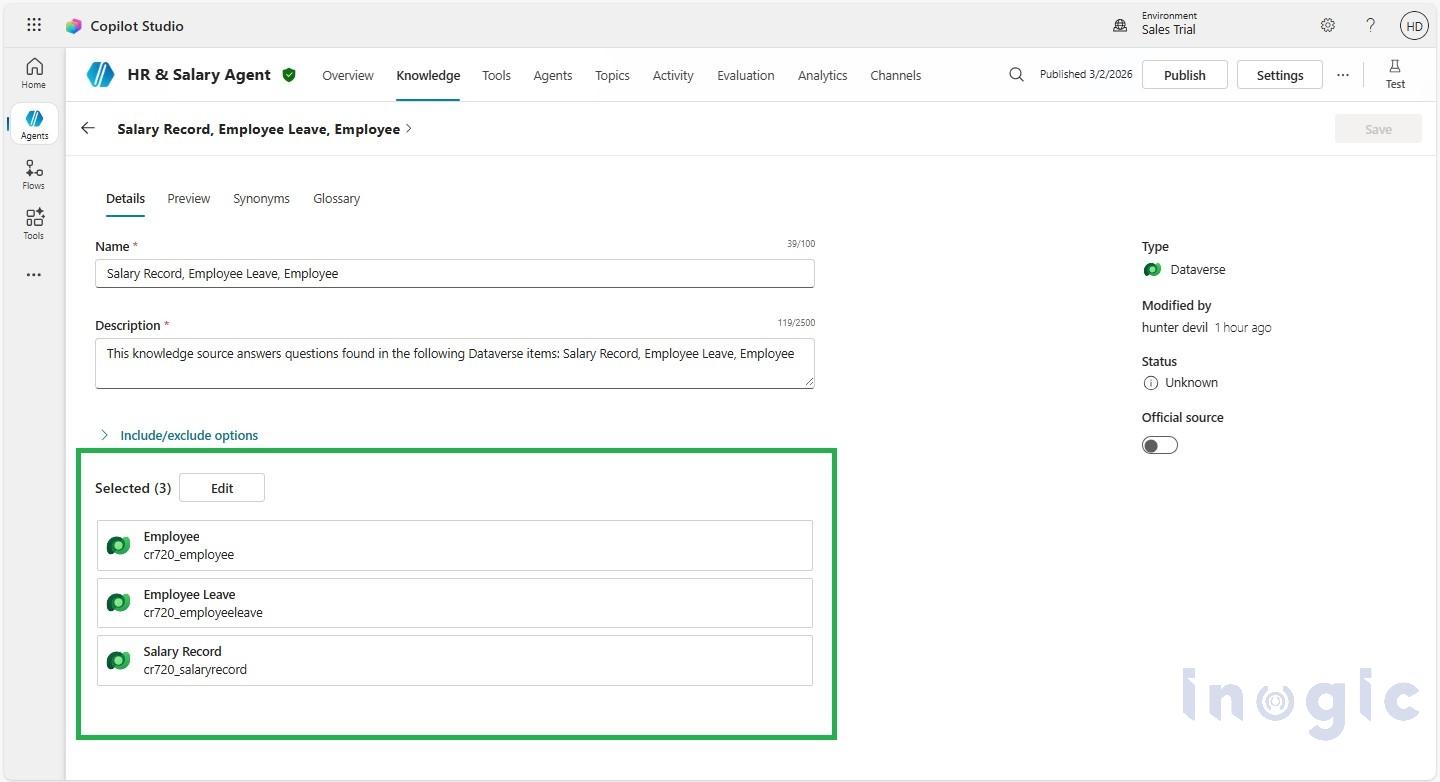Open the Microsoft 365 app launcher
Image resolution: width=1440 pixels, height=782 pixels.
(33, 25)
